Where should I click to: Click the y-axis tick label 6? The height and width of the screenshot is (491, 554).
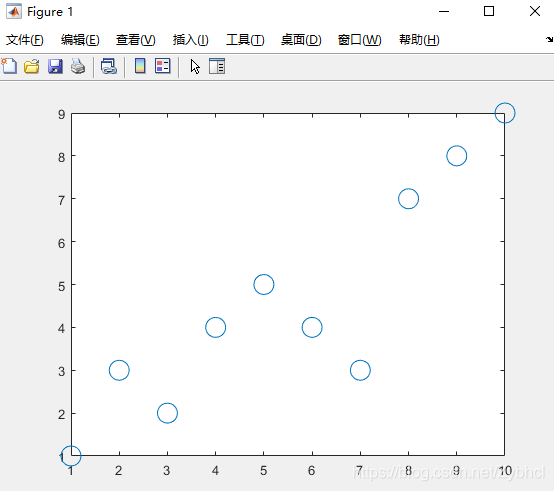coord(61,243)
